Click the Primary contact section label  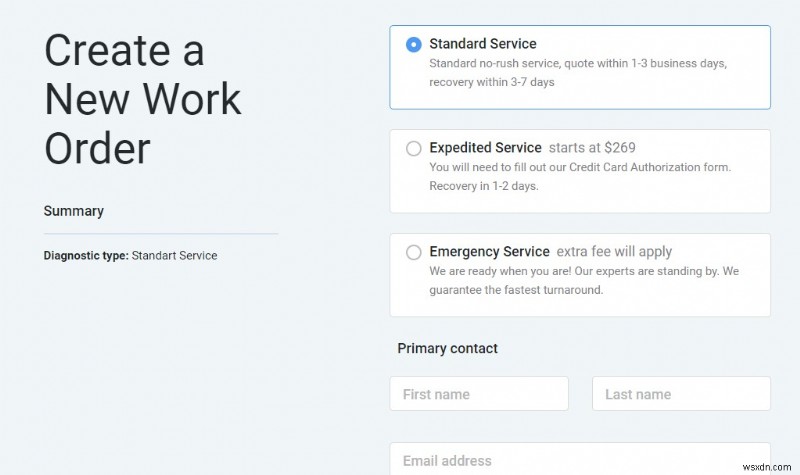[447, 348]
